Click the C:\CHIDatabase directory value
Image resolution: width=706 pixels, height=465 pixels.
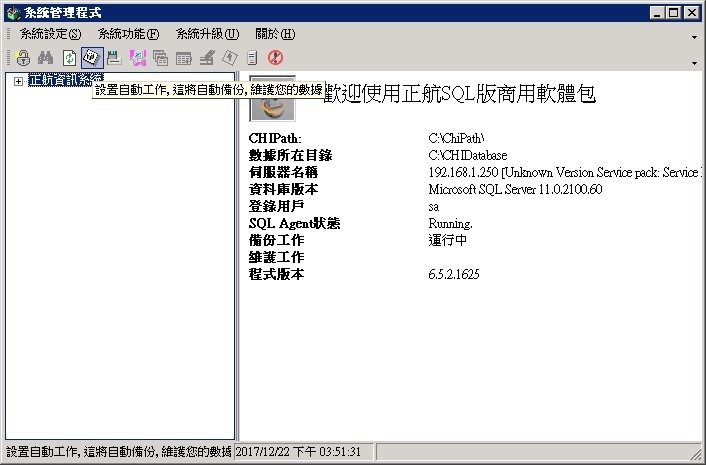click(x=468, y=155)
